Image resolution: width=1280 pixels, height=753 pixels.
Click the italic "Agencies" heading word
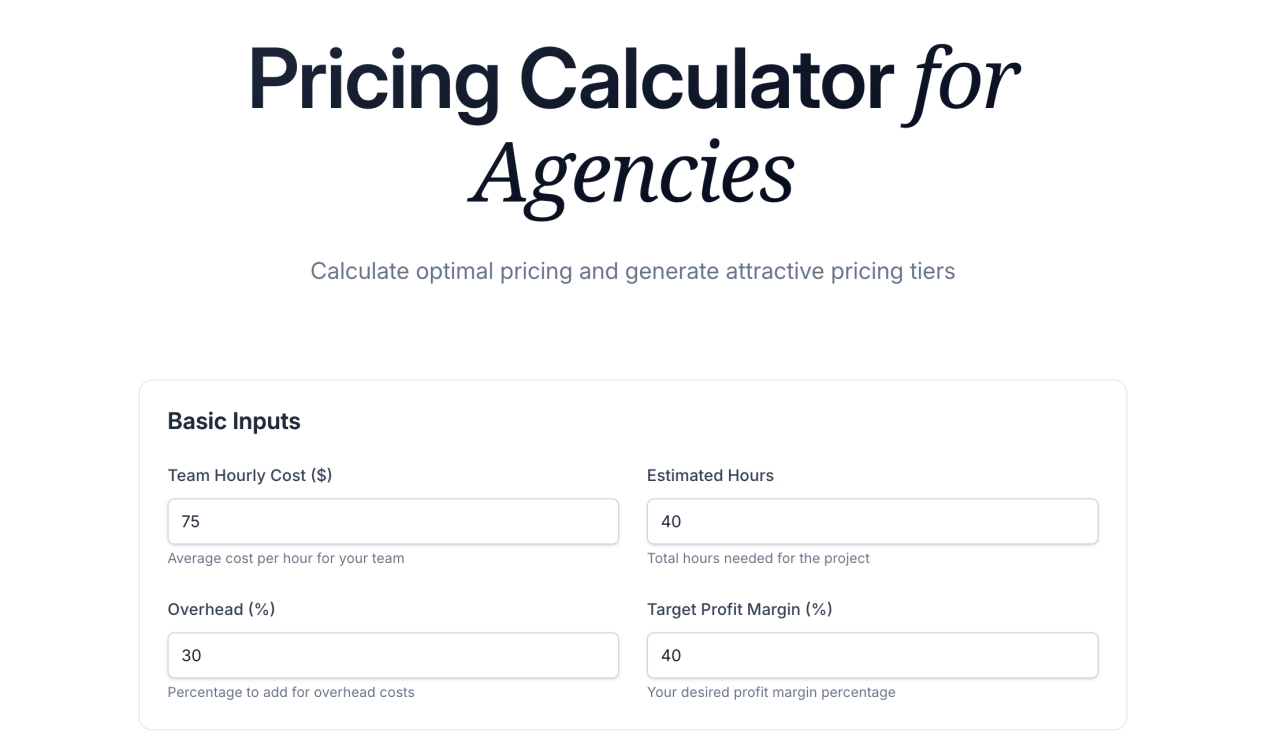(632, 172)
